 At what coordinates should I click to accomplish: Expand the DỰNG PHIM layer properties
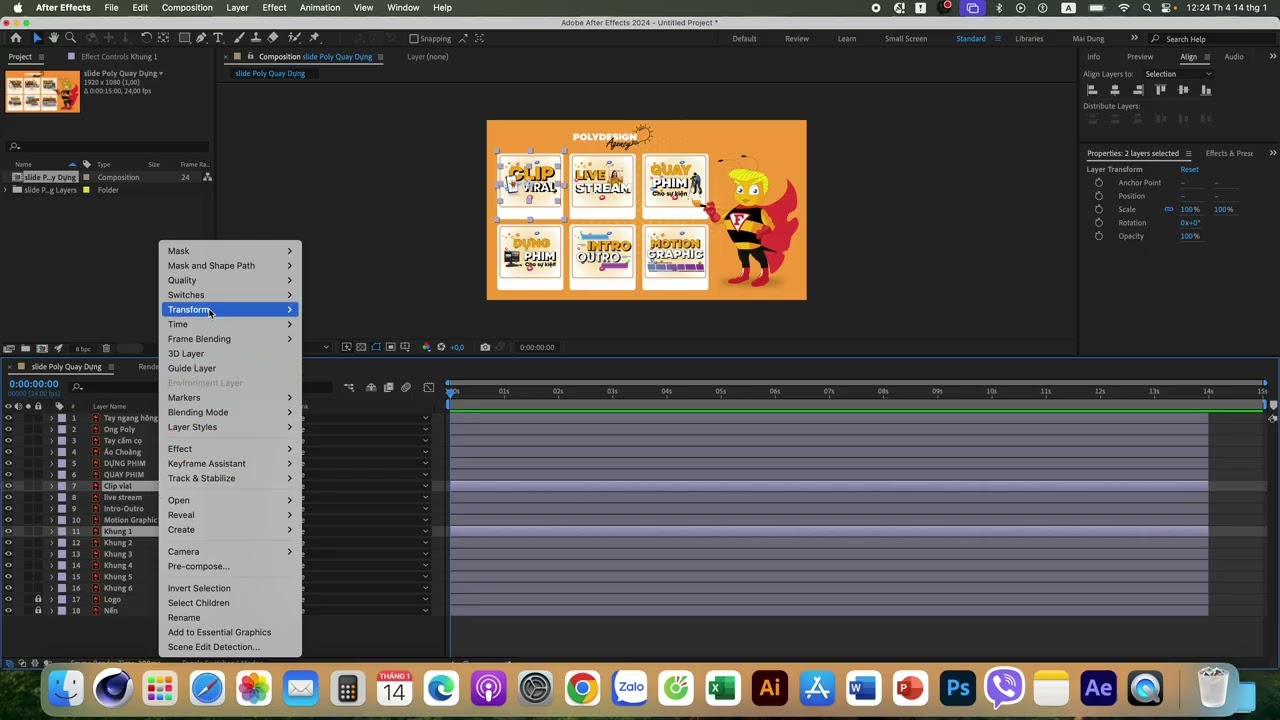point(51,463)
